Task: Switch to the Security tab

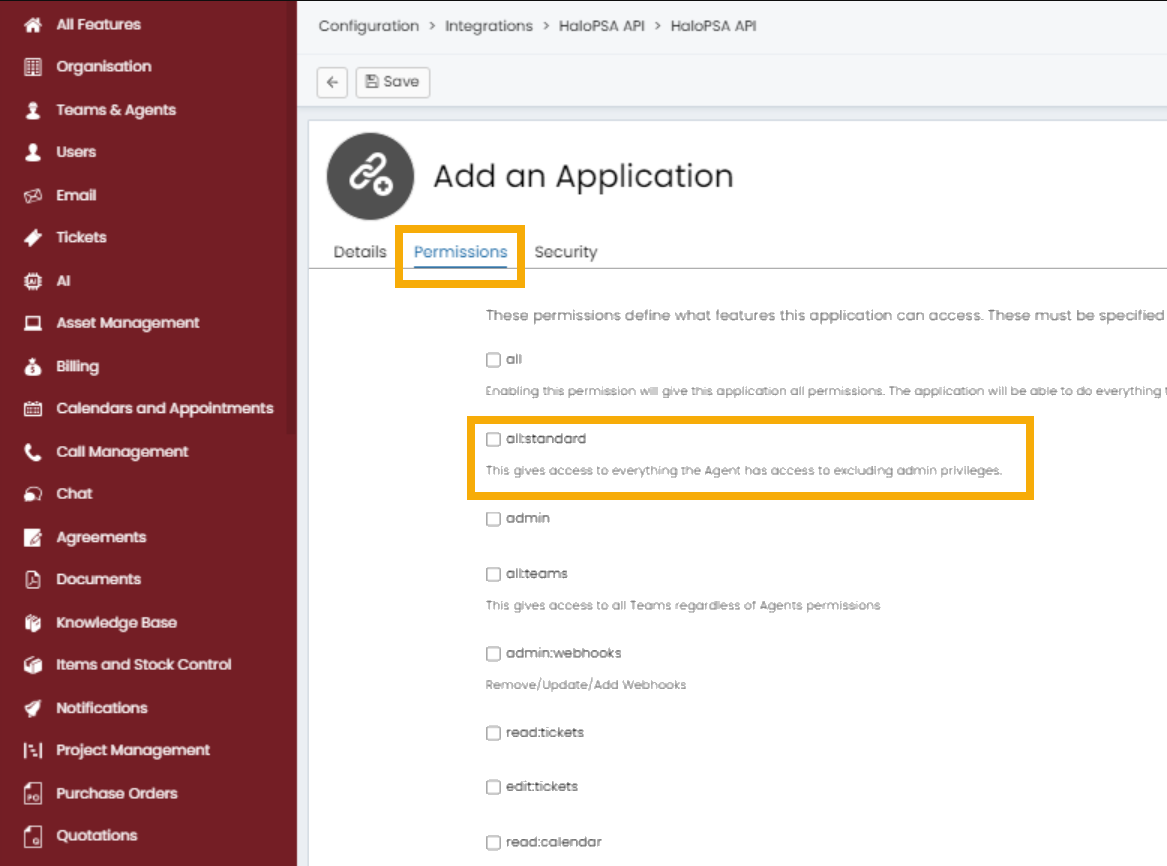Action: coord(565,252)
